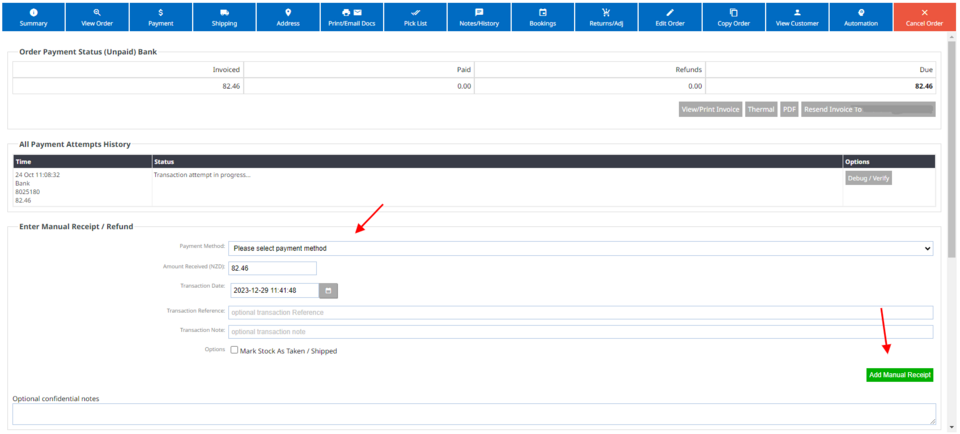Expand the Payment Method dropdown
This screenshot has width=960, height=434.
click(x=580, y=248)
